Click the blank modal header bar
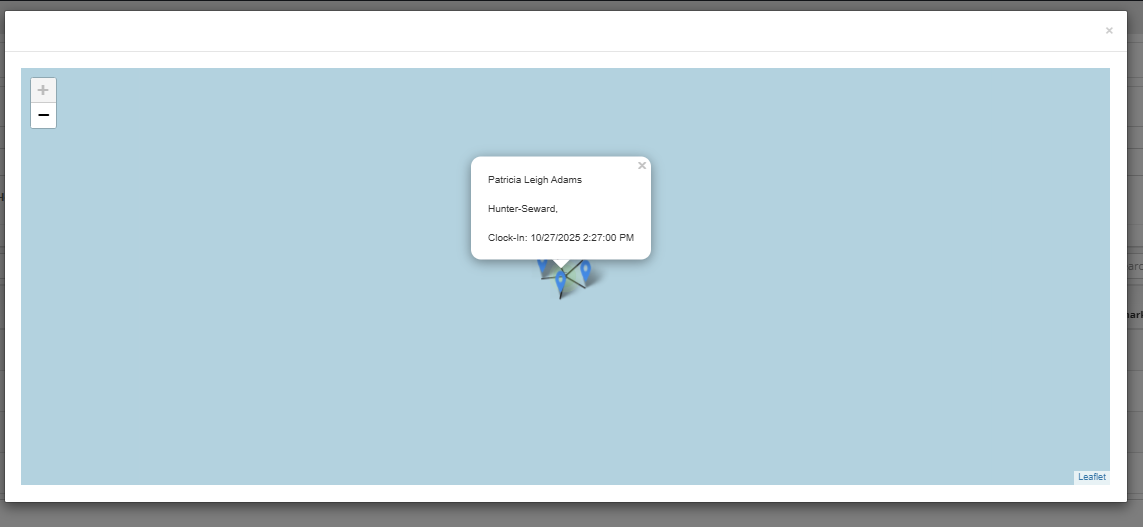1143x527 pixels. point(550,31)
